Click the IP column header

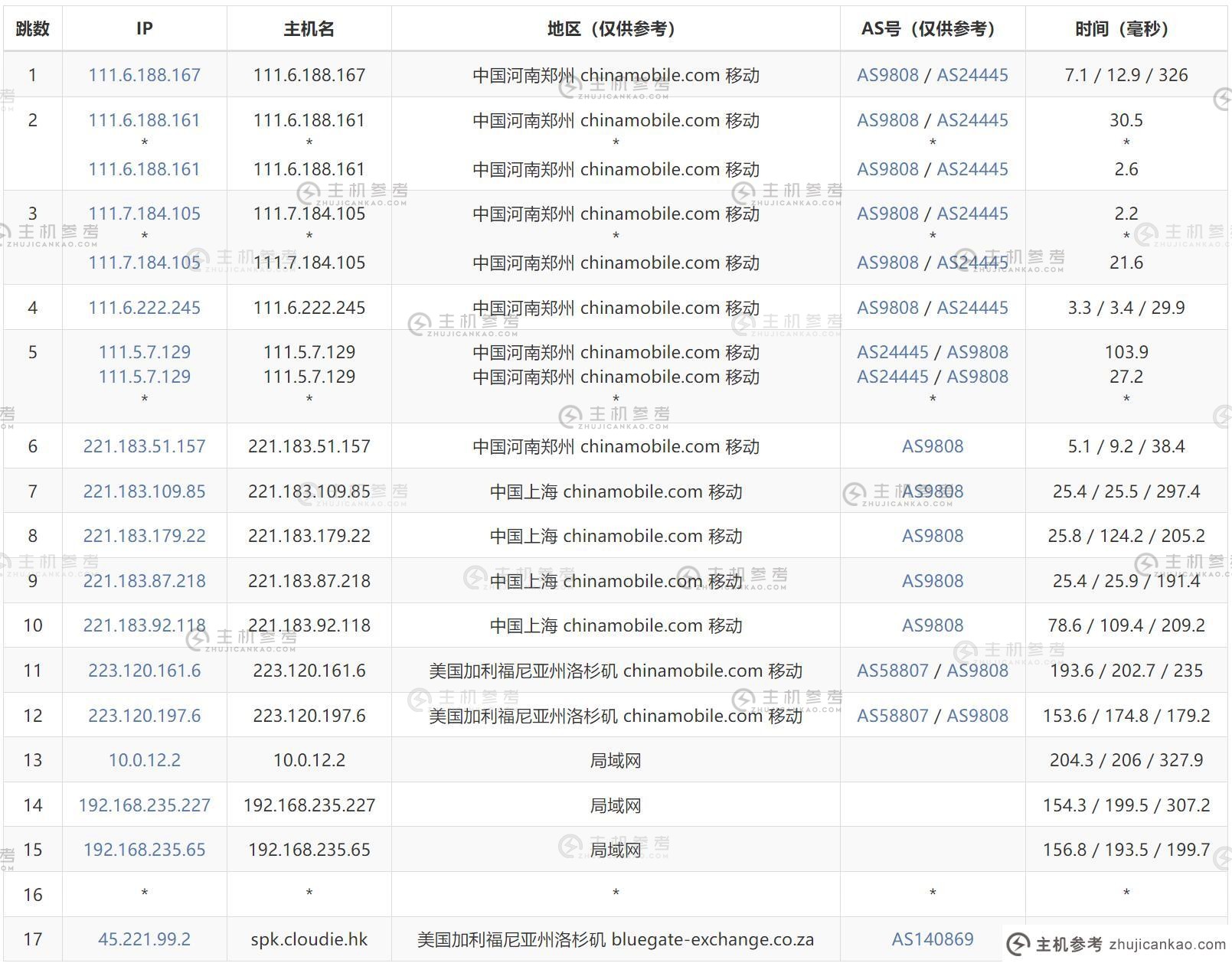[144, 28]
